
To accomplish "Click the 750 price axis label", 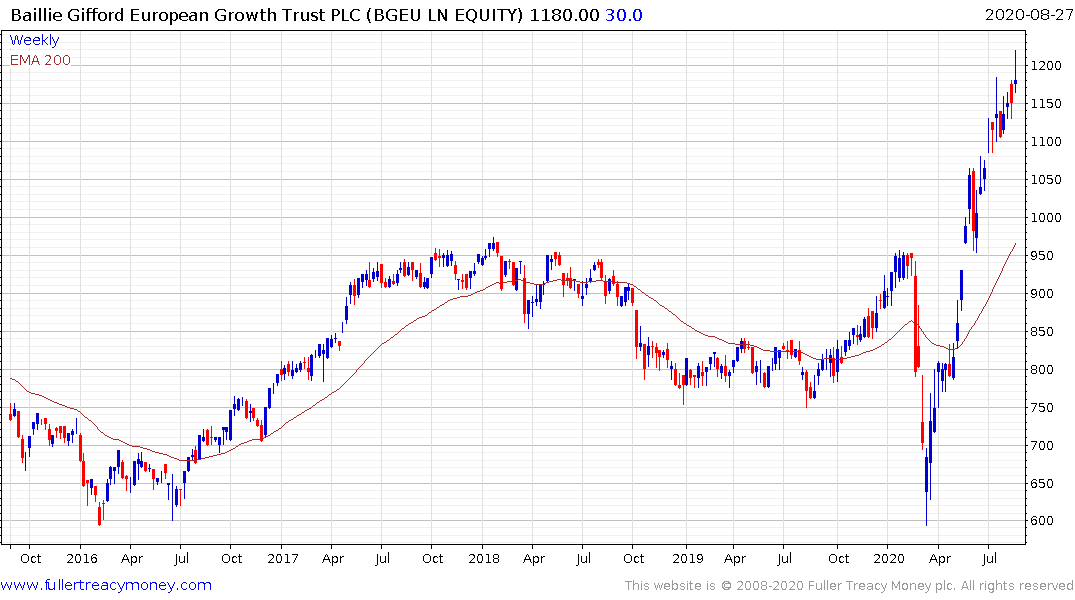I will click(x=1042, y=408).
